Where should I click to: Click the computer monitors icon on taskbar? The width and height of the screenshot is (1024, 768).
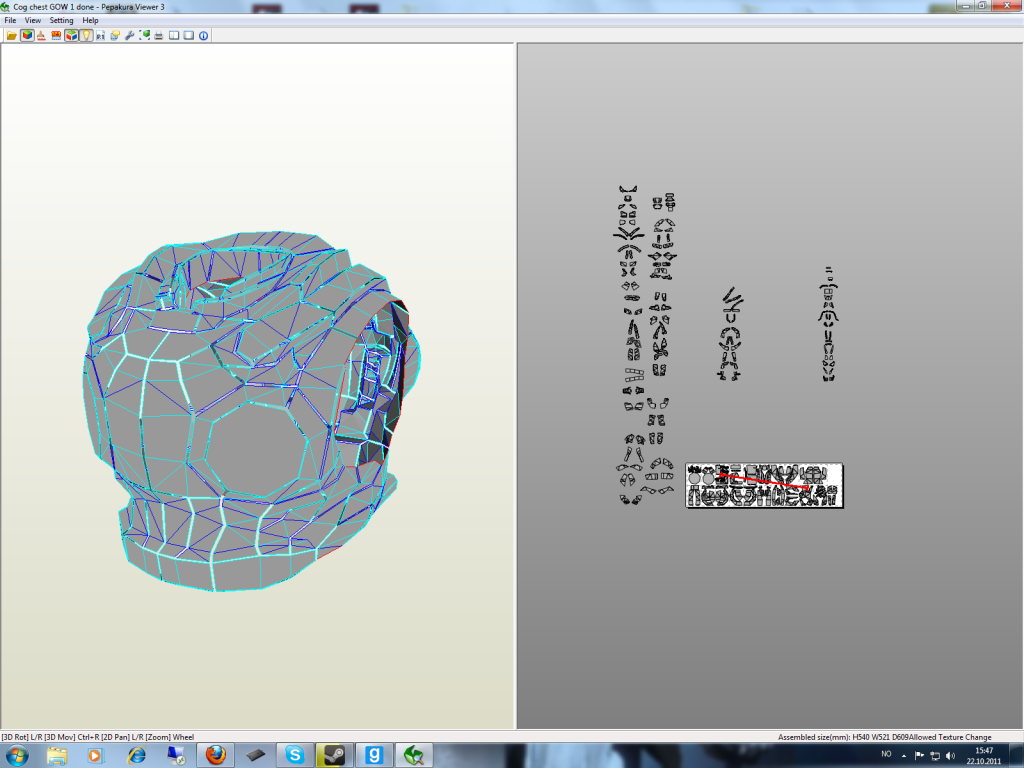tap(176, 756)
